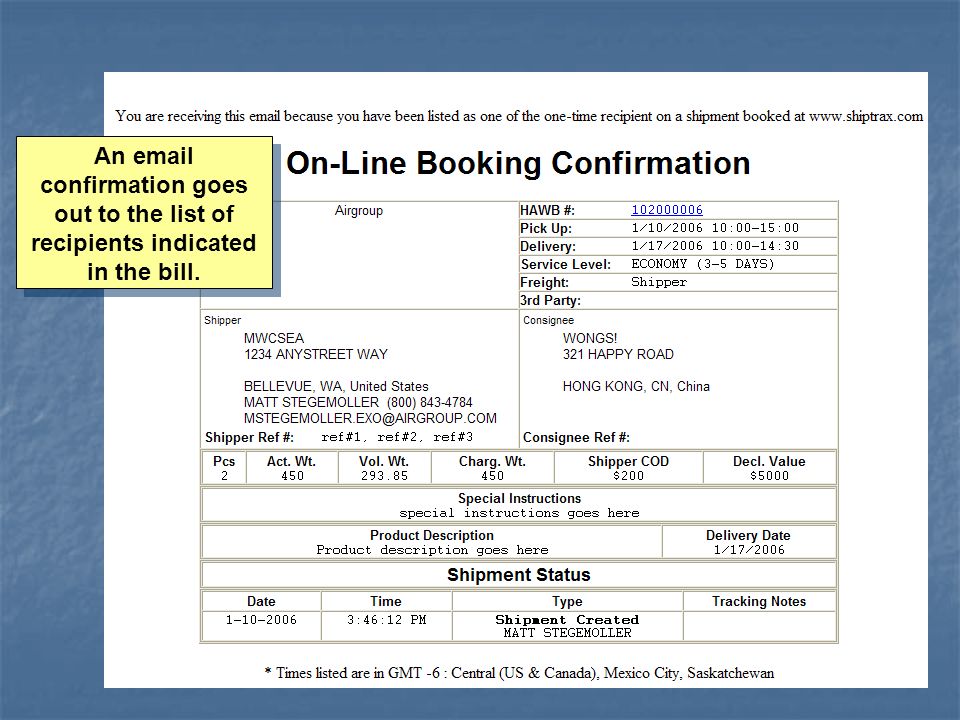Click service level ECONOMY (3-5 DAYS)
This screenshot has width=960, height=720.
703,264
